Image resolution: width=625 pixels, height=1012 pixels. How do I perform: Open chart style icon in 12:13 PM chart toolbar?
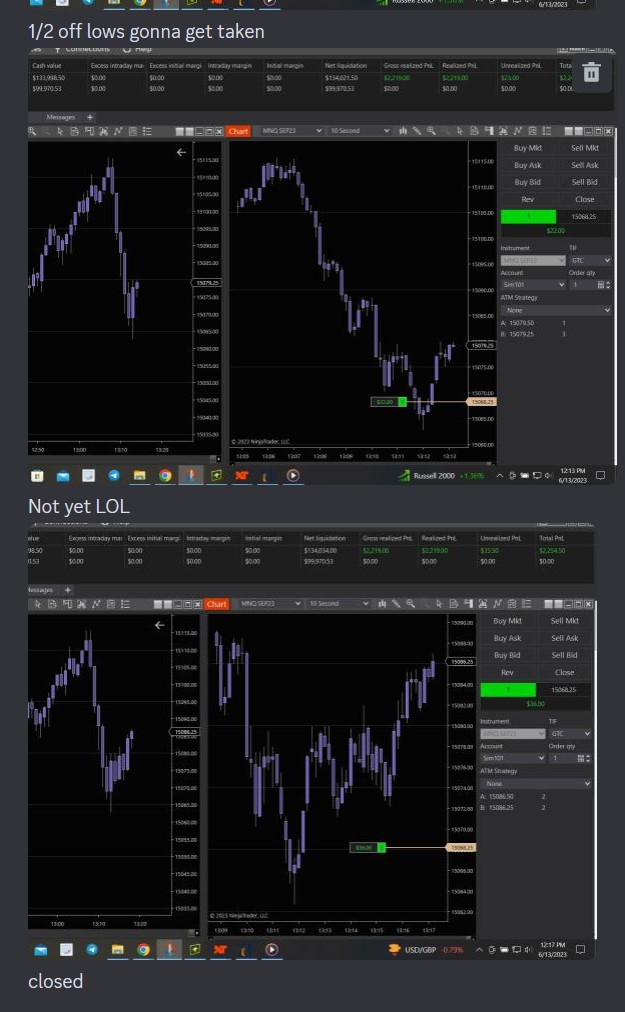pos(403,131)
